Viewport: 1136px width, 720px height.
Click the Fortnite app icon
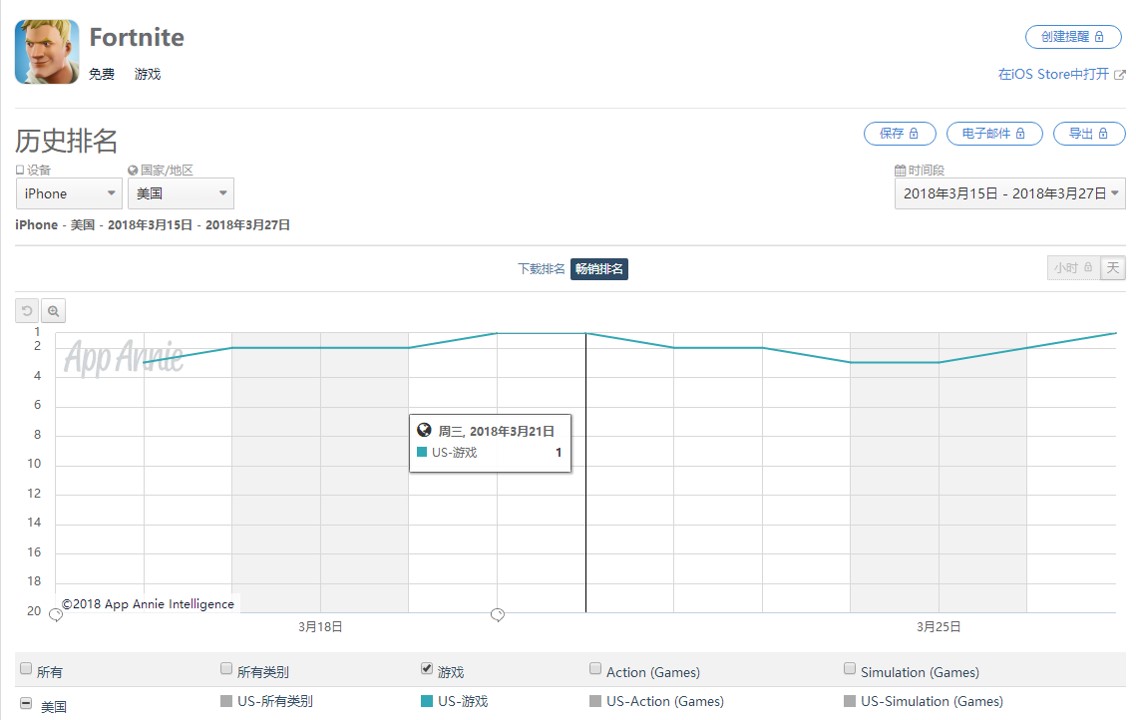47,52
